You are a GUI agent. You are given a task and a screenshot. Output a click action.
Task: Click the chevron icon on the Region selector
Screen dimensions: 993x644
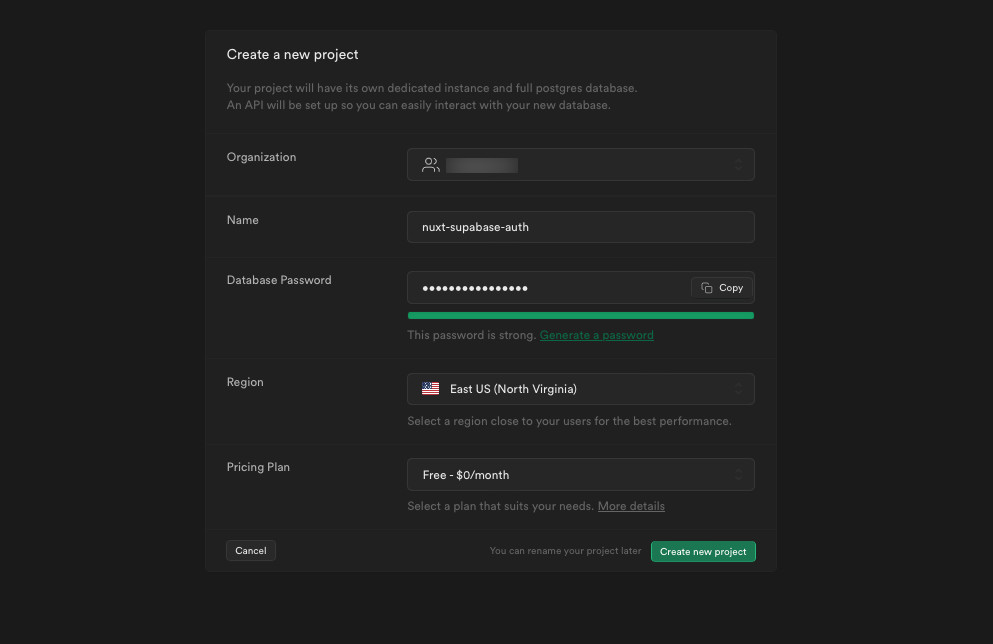coord(739,388)
